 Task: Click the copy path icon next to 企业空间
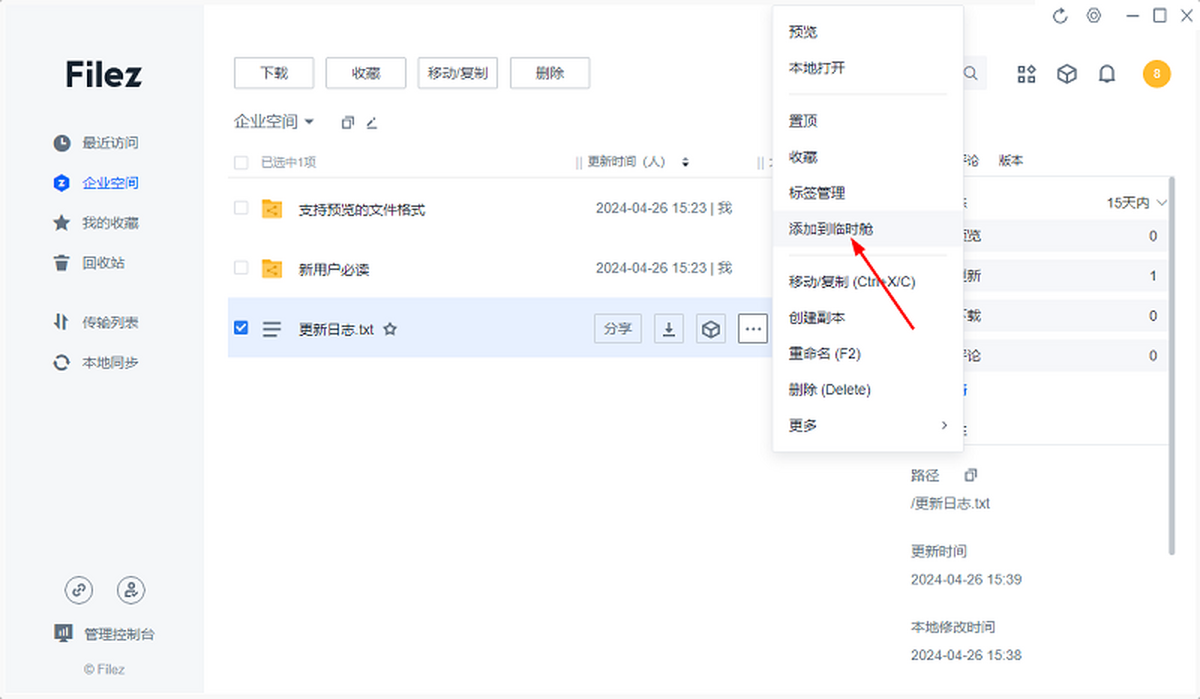point(348,123)
